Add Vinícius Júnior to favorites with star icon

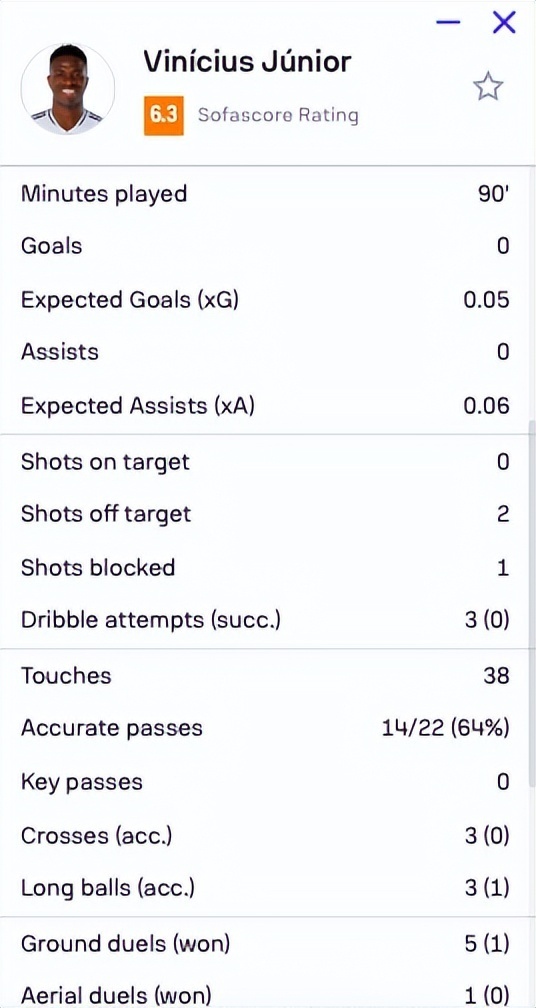tap(488, 87)
